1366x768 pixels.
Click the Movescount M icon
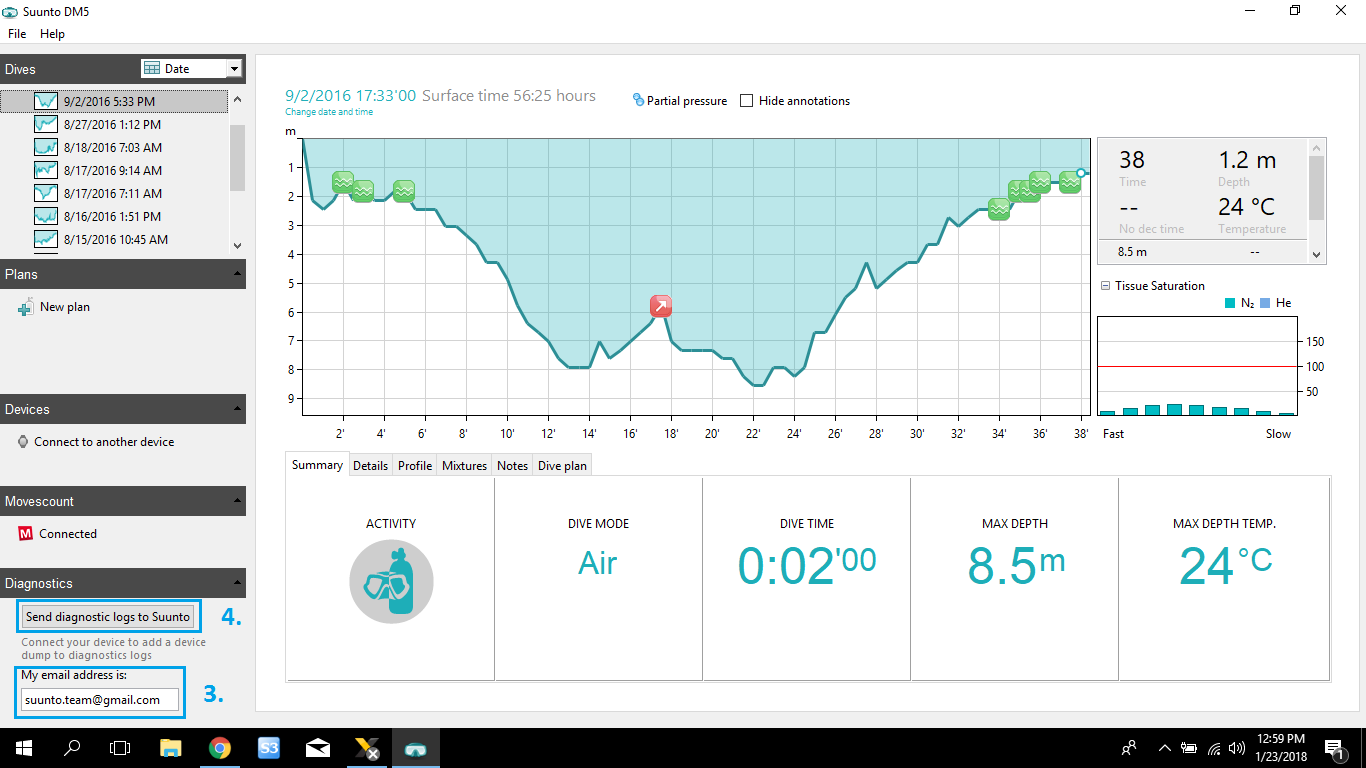(x=26, y=534)
